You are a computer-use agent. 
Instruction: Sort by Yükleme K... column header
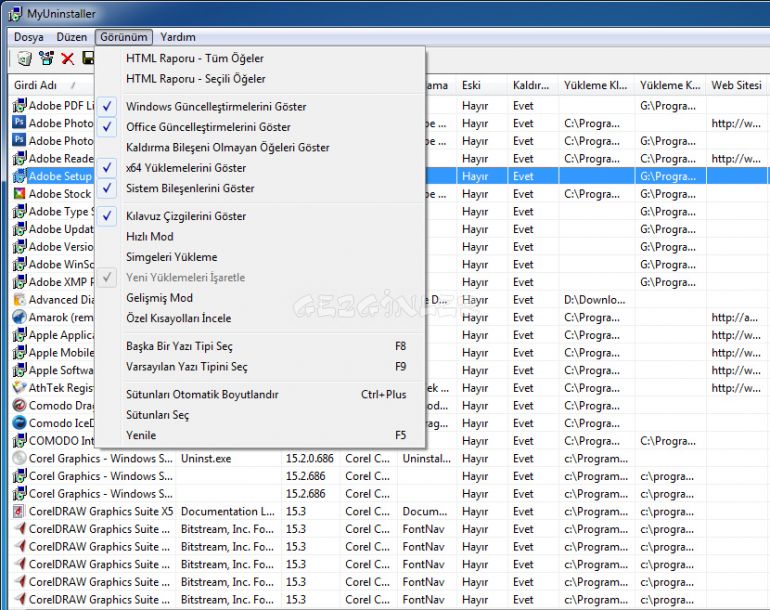pyautogui.click(x=670, y=85)
